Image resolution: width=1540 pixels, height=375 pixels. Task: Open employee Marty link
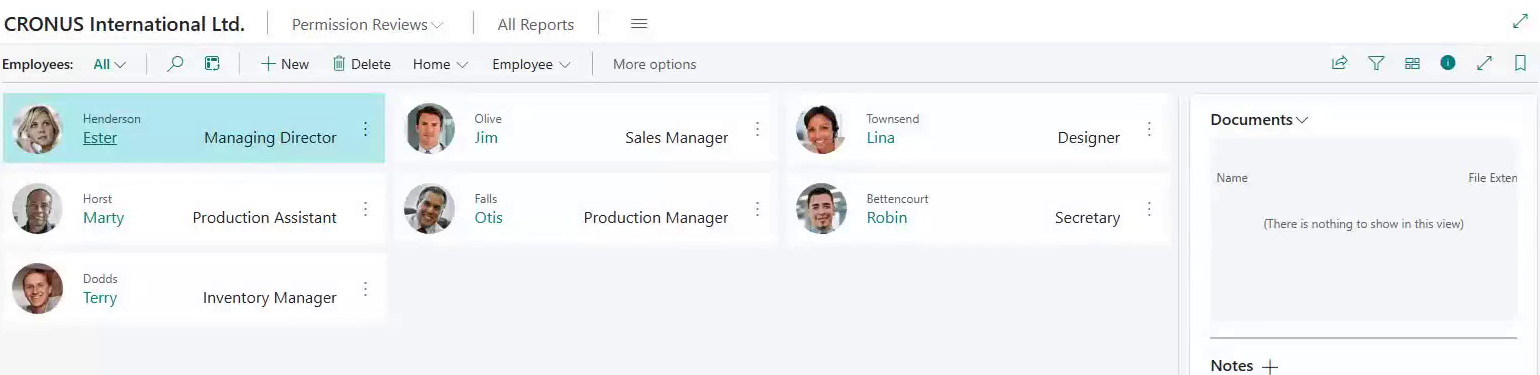(104, 218)
